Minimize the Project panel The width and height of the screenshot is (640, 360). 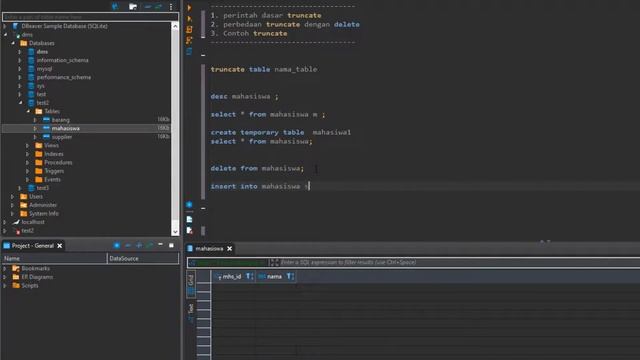160,244
